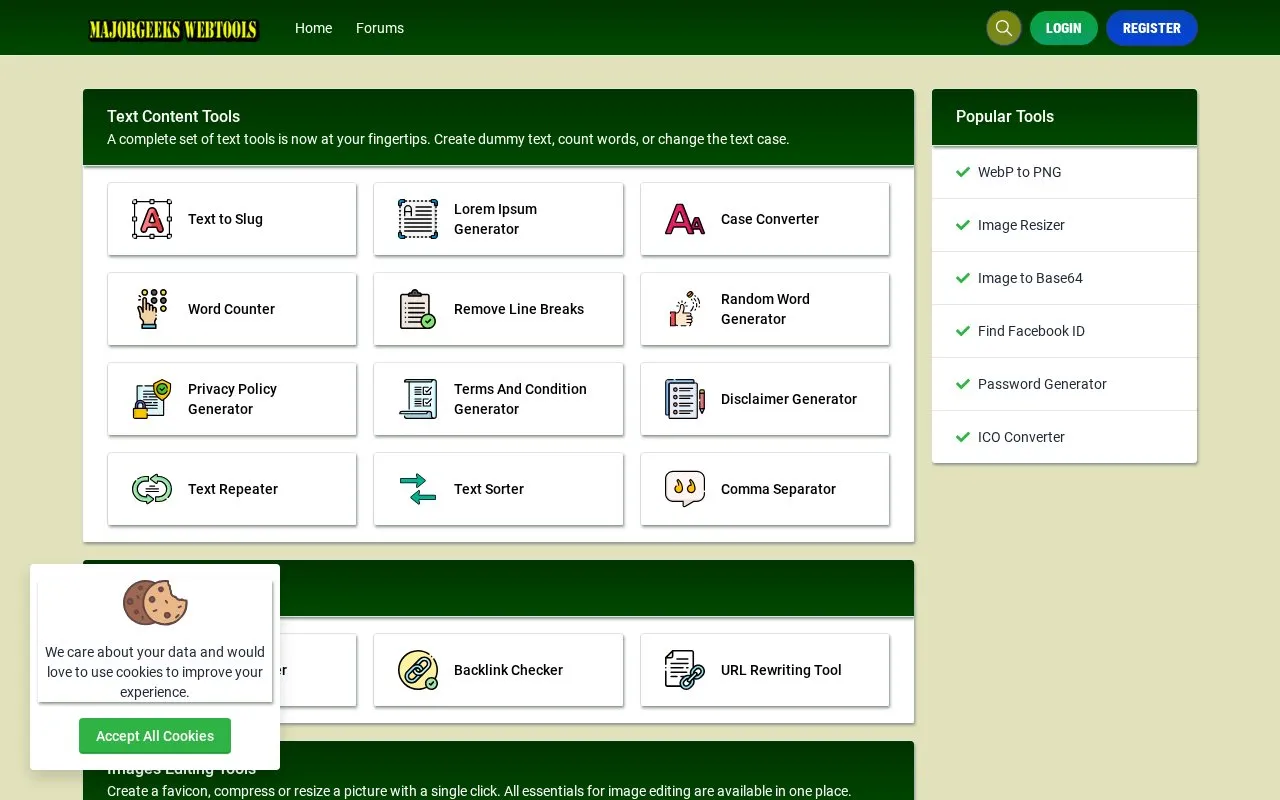Go to the Forums menu item
Image resolution: width=1280 pixels, height=800 pixels.
(380, 28)
